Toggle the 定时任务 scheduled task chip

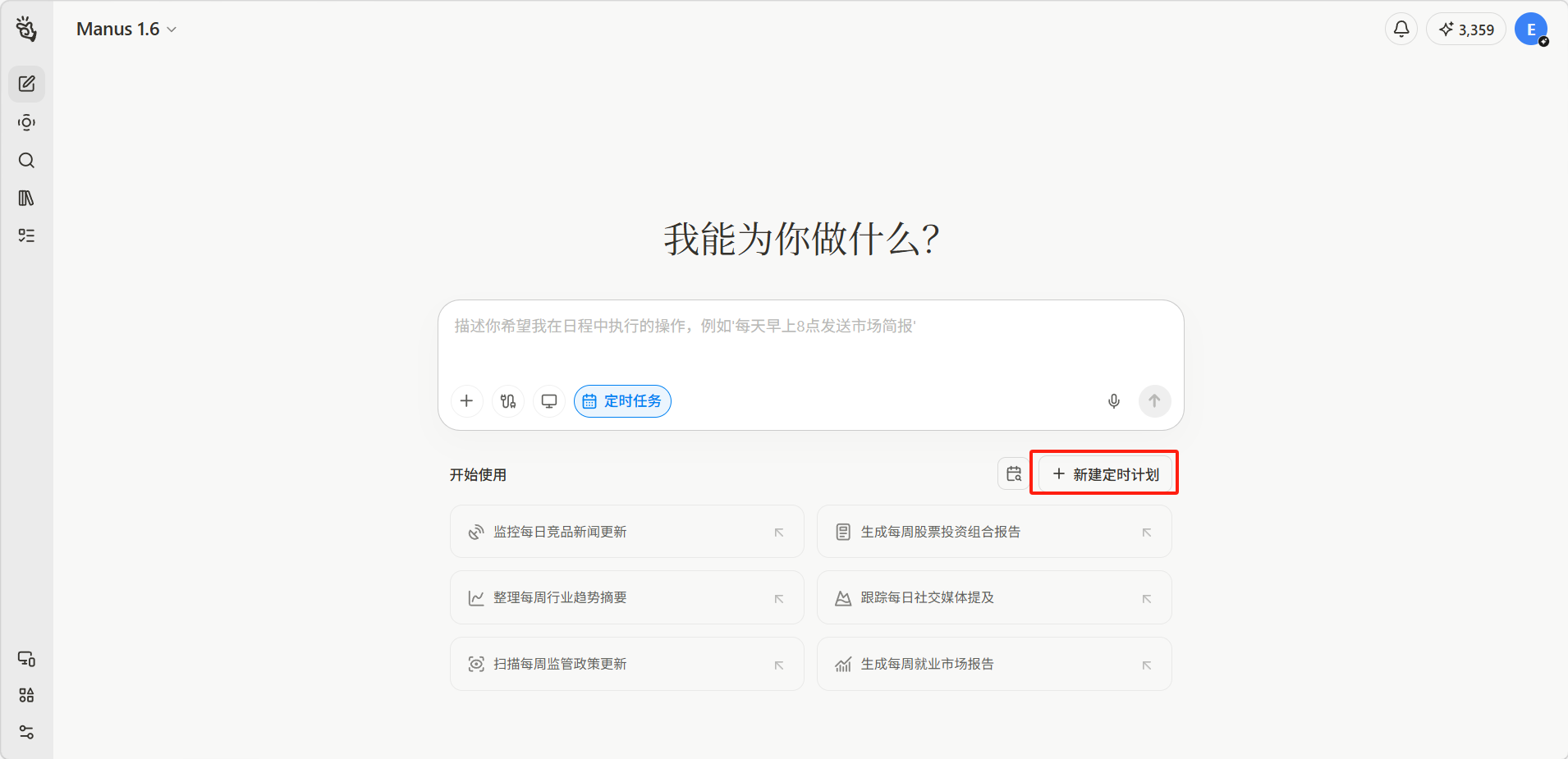(622, 401)
